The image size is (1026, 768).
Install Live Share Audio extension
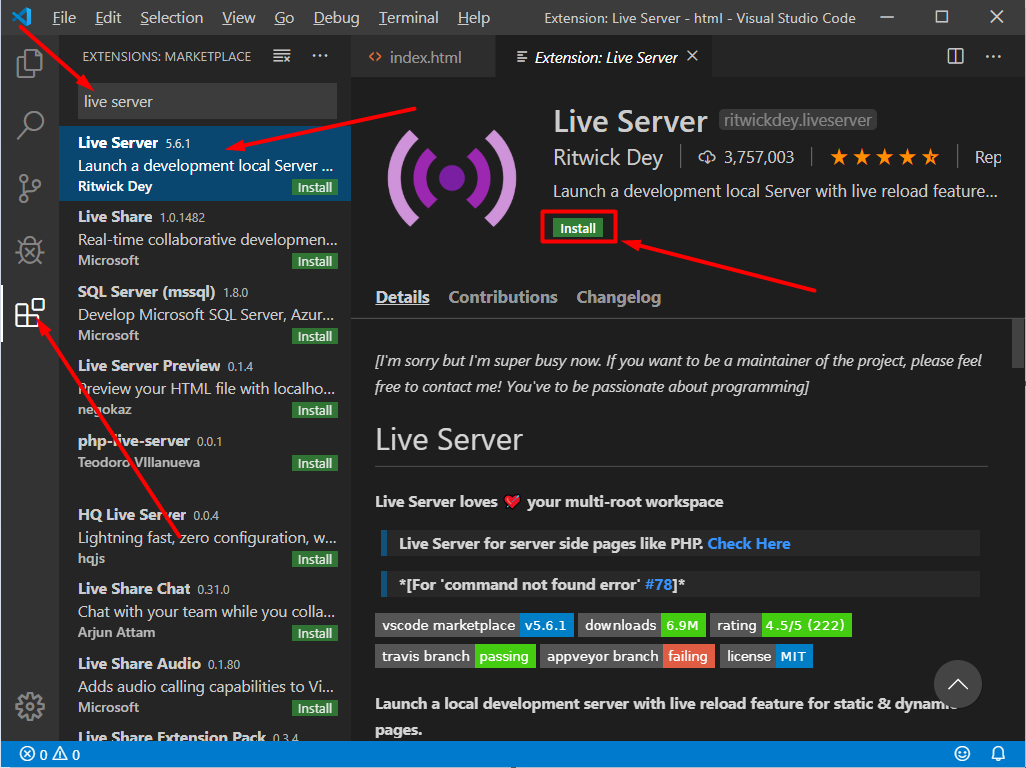[x=315, y=708]
